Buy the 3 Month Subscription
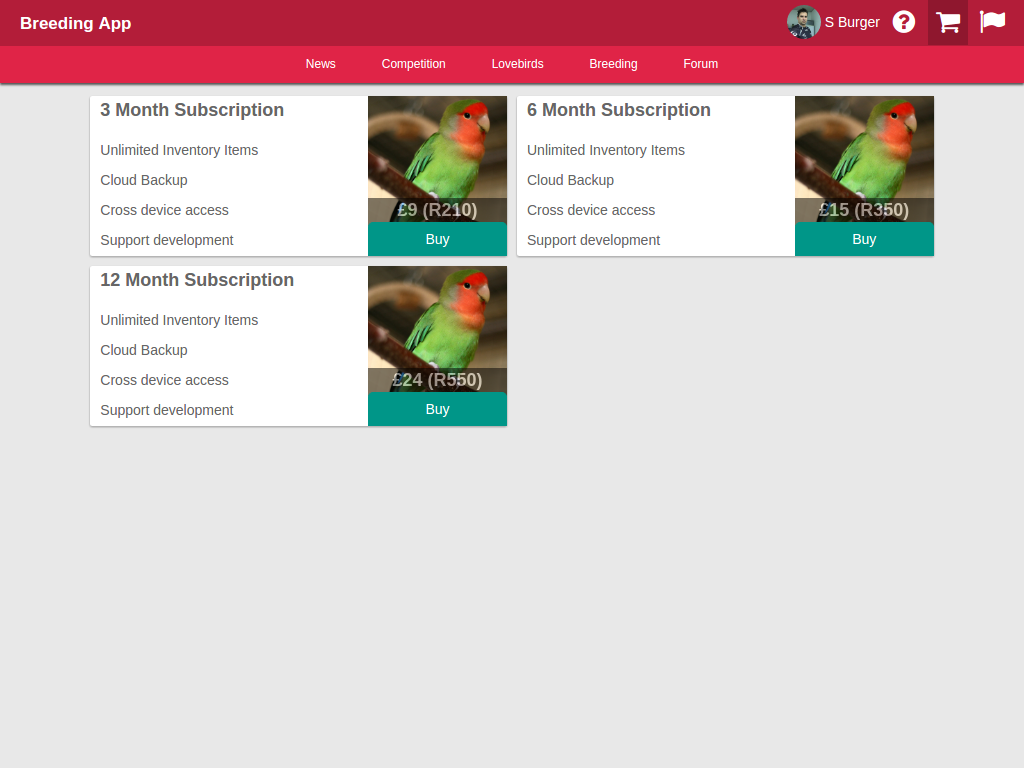This screenshot has height=768, width=1024. click(x=438, y=239)
